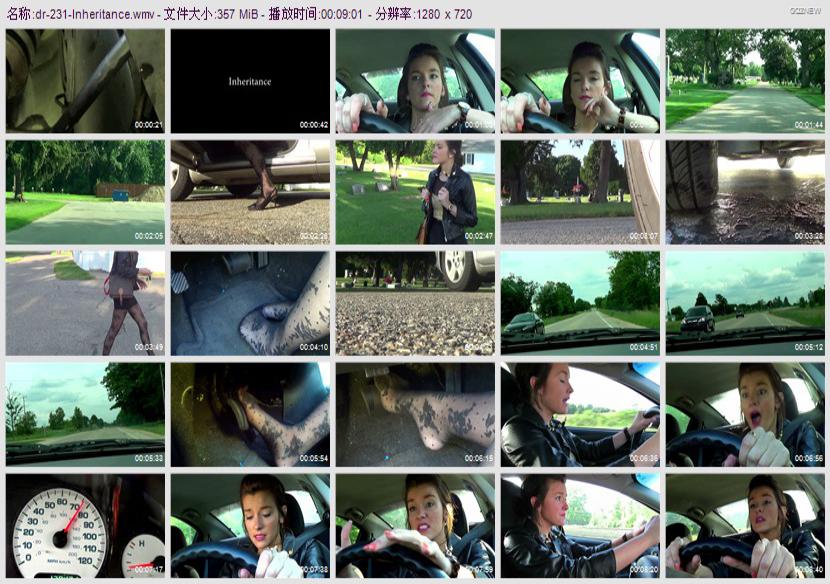Screen dimensions: 830x584
Task: Select the road view thumbnail at 00:04:51
Action: point(580,303)
